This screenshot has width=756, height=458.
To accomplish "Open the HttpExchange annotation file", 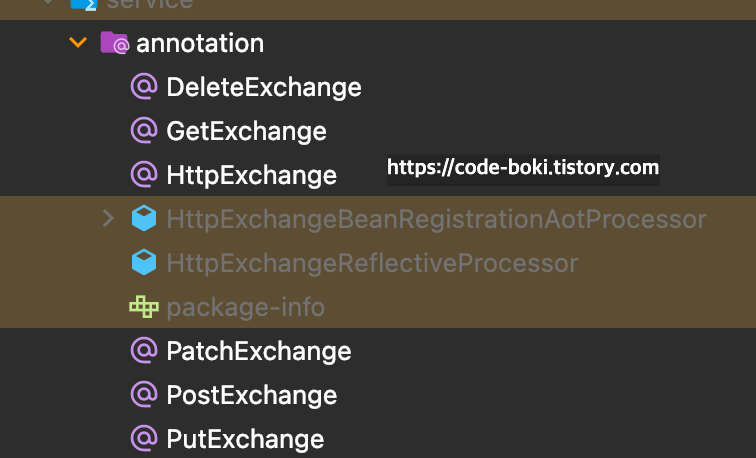I will tap(251, 175).
